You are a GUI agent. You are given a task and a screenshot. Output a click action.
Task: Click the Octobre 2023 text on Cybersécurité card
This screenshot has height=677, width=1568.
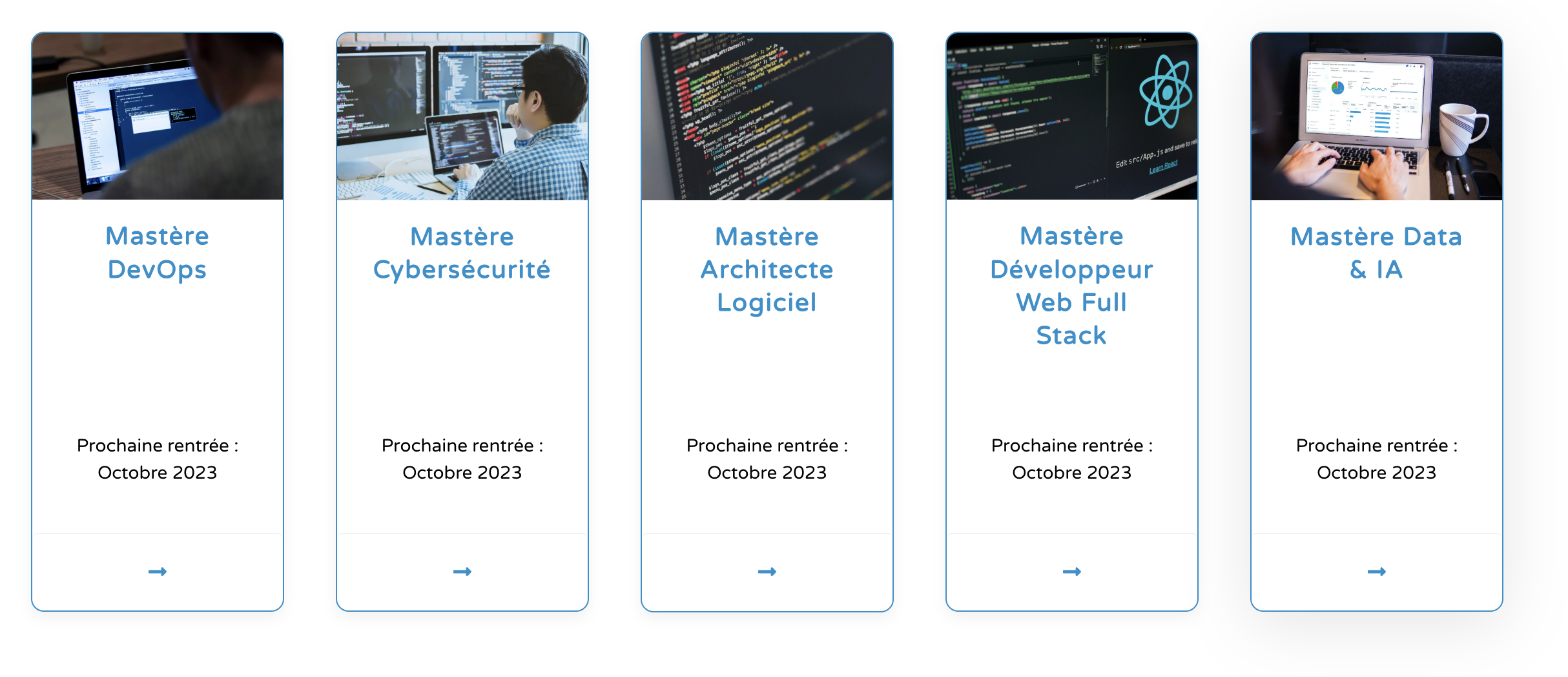462,473
